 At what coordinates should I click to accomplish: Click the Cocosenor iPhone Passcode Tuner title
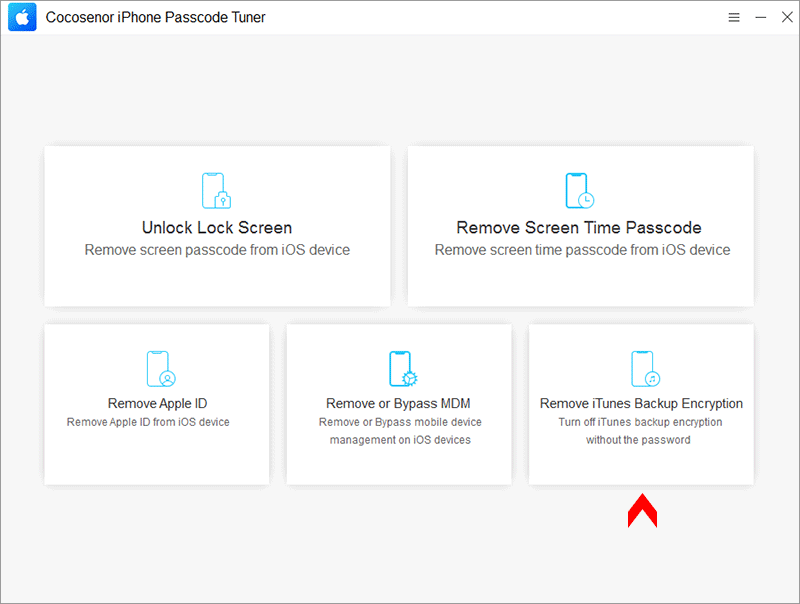[156, 17]
